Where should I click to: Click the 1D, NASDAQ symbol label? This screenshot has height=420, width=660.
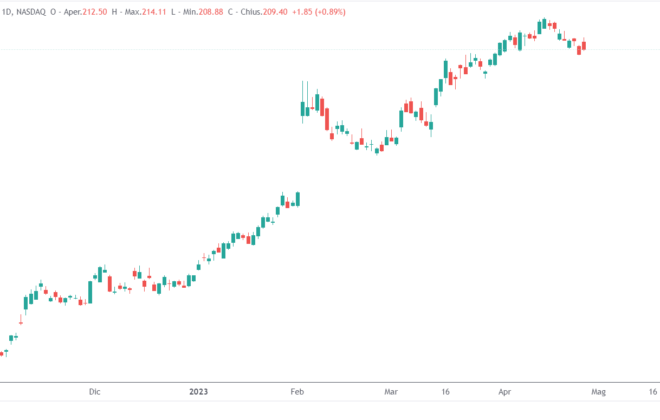pos(28,10)
